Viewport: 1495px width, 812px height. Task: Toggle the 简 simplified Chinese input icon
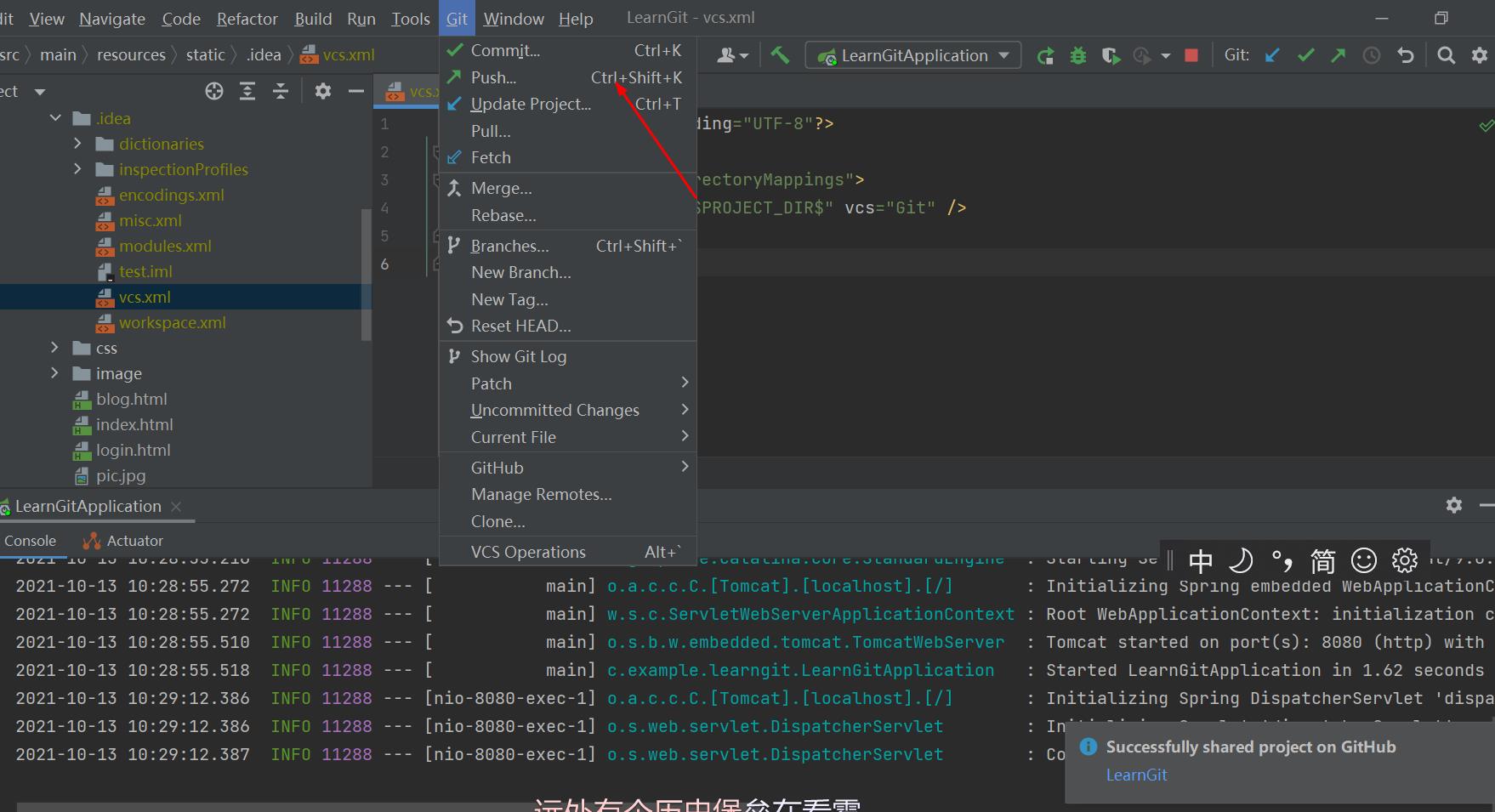pos(1323,560)
